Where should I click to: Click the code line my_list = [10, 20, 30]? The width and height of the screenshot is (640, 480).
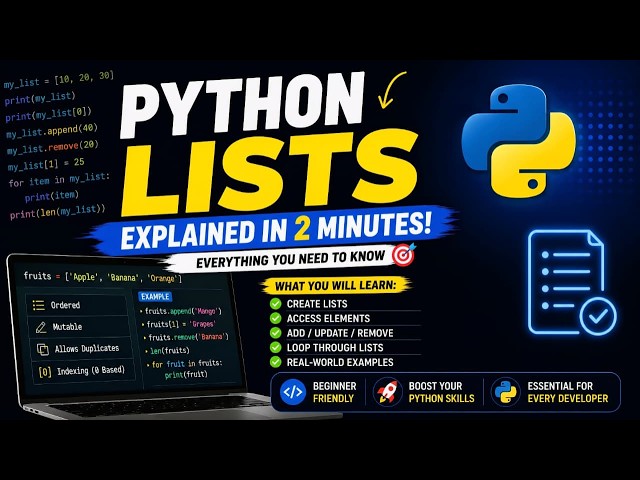tap(58, 80)
